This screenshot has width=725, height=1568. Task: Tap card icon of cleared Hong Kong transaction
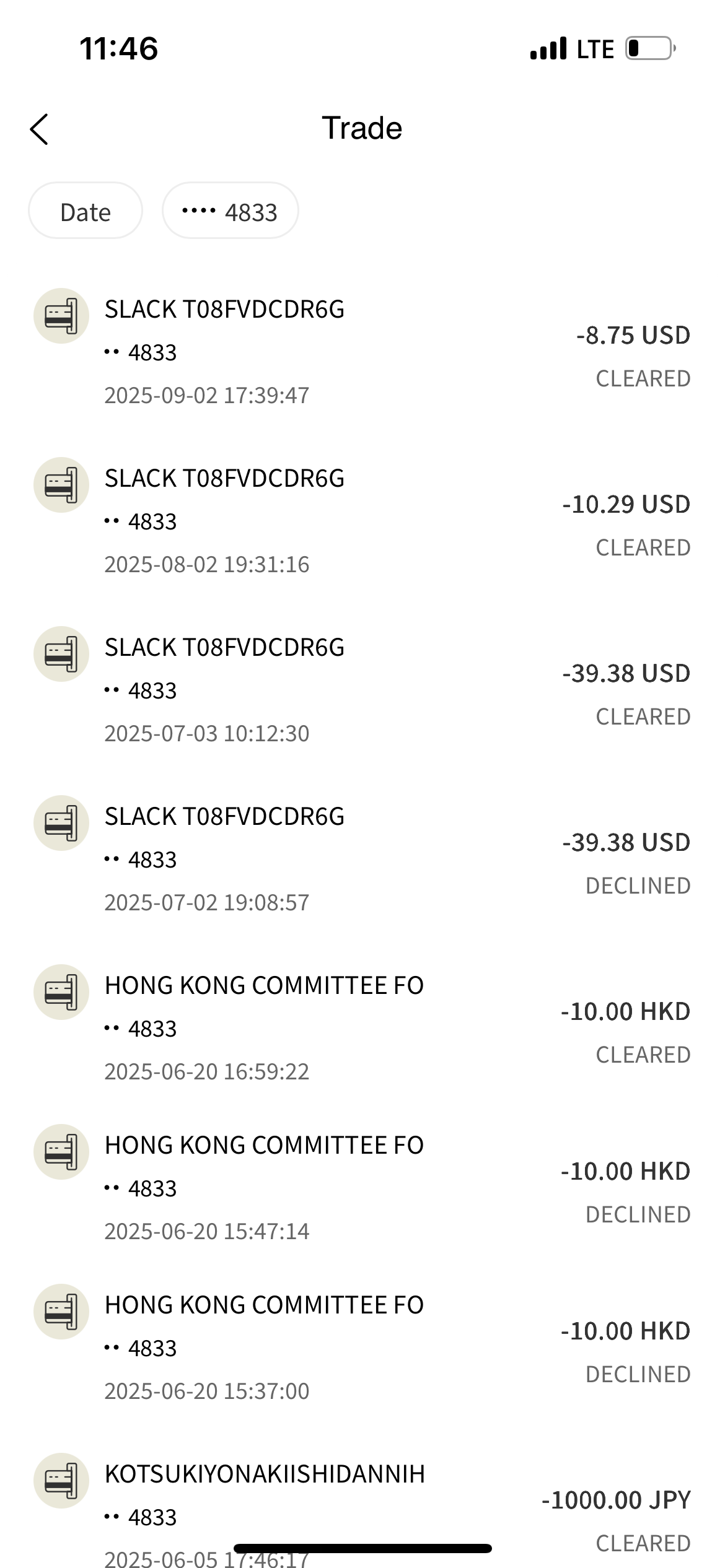pyautogui.click(x=61, y=992)
